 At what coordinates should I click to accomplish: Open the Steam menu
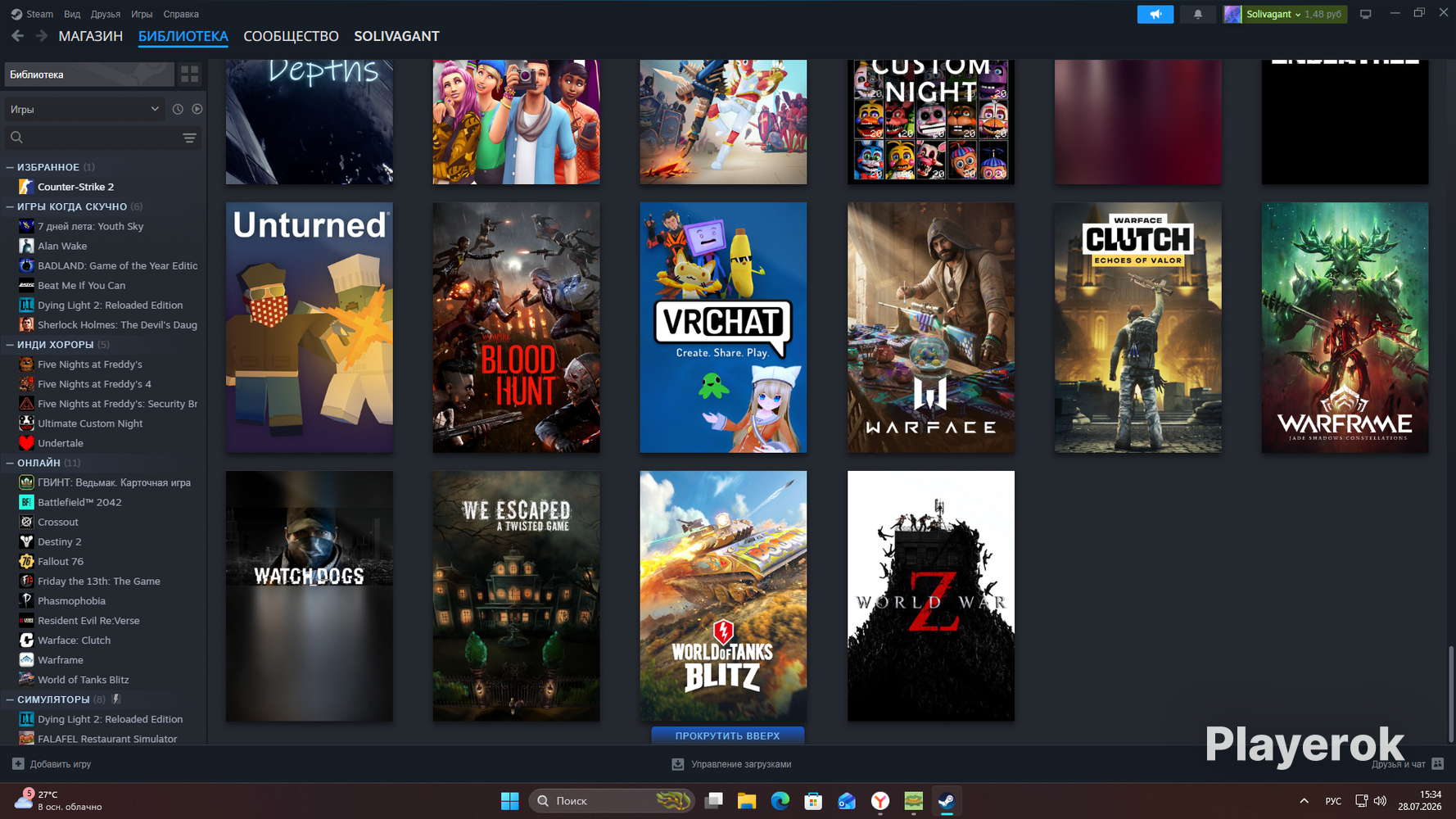tap(39, 14)
